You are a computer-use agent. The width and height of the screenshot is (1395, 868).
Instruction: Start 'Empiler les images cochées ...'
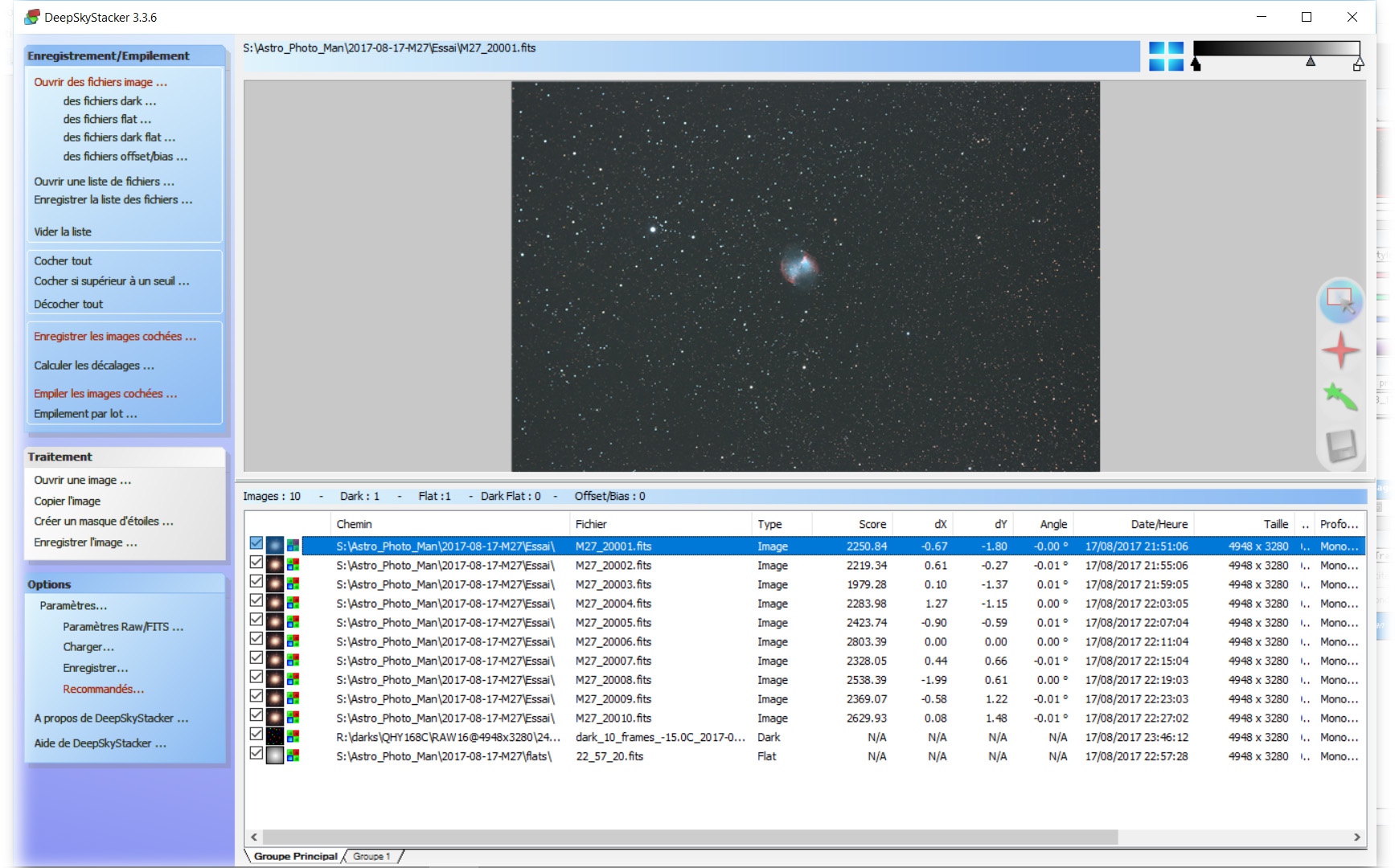point(105,394)
